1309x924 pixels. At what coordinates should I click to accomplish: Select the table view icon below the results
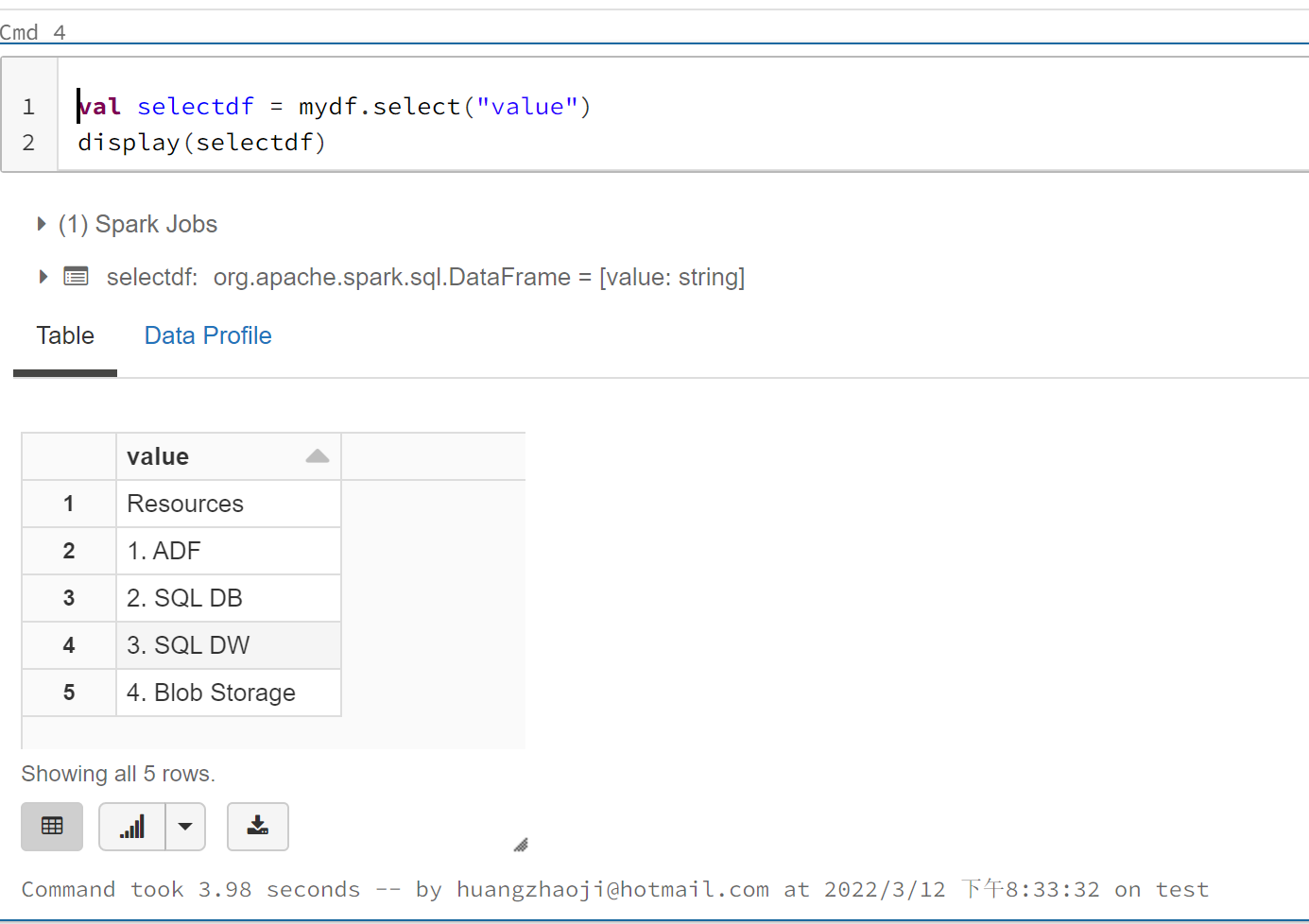[x=52, y=826]
